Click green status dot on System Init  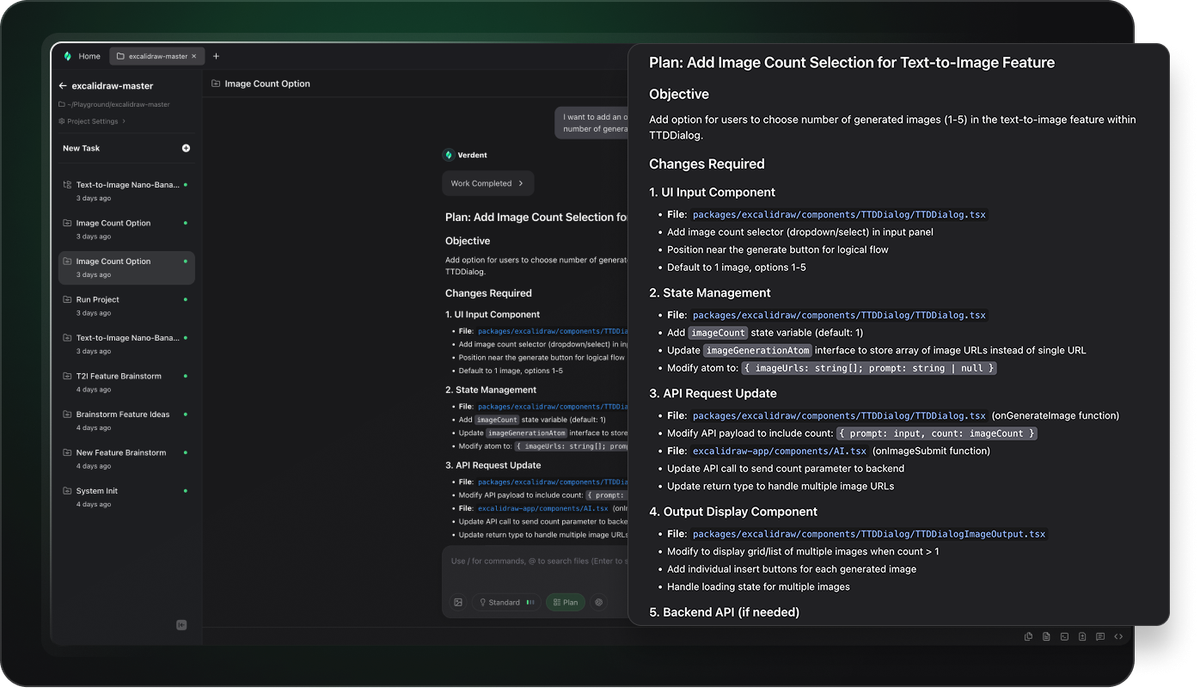point(186,491)
